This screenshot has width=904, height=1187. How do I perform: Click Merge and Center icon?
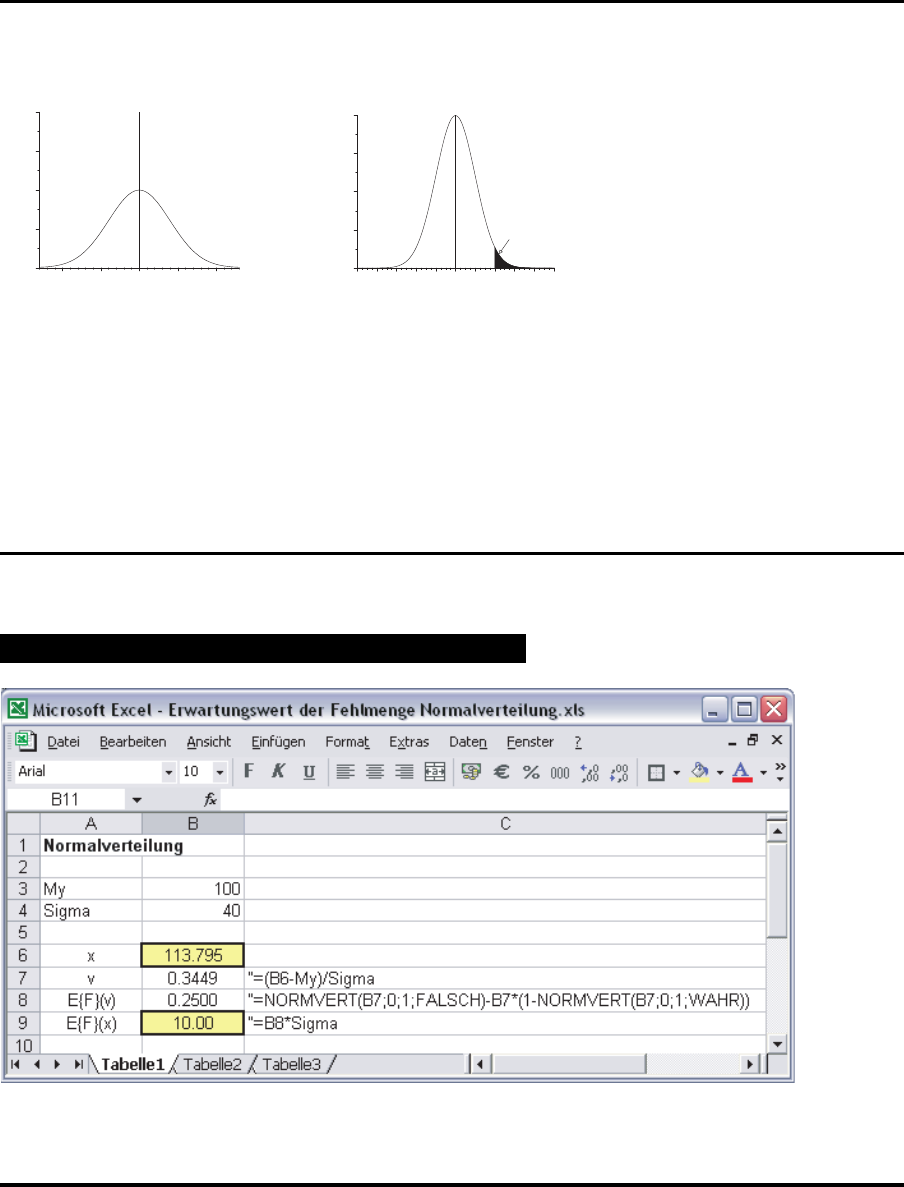(435, 772)
